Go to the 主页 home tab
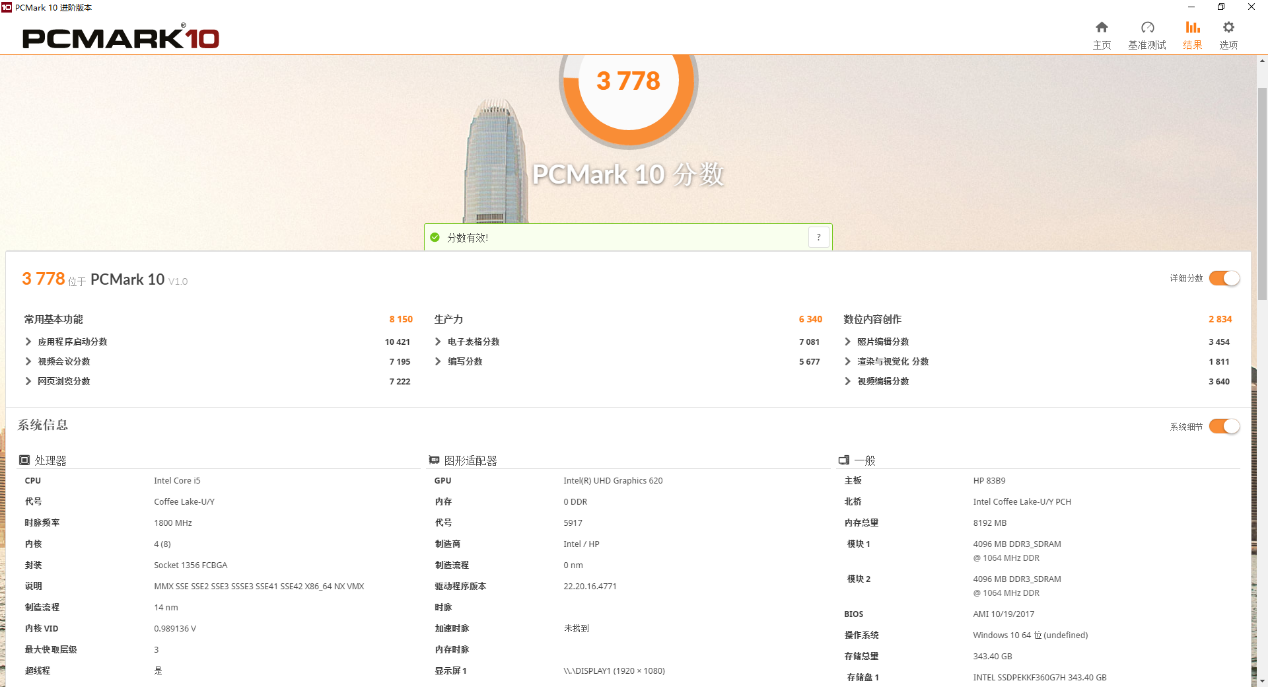 tap(1101, 35)
